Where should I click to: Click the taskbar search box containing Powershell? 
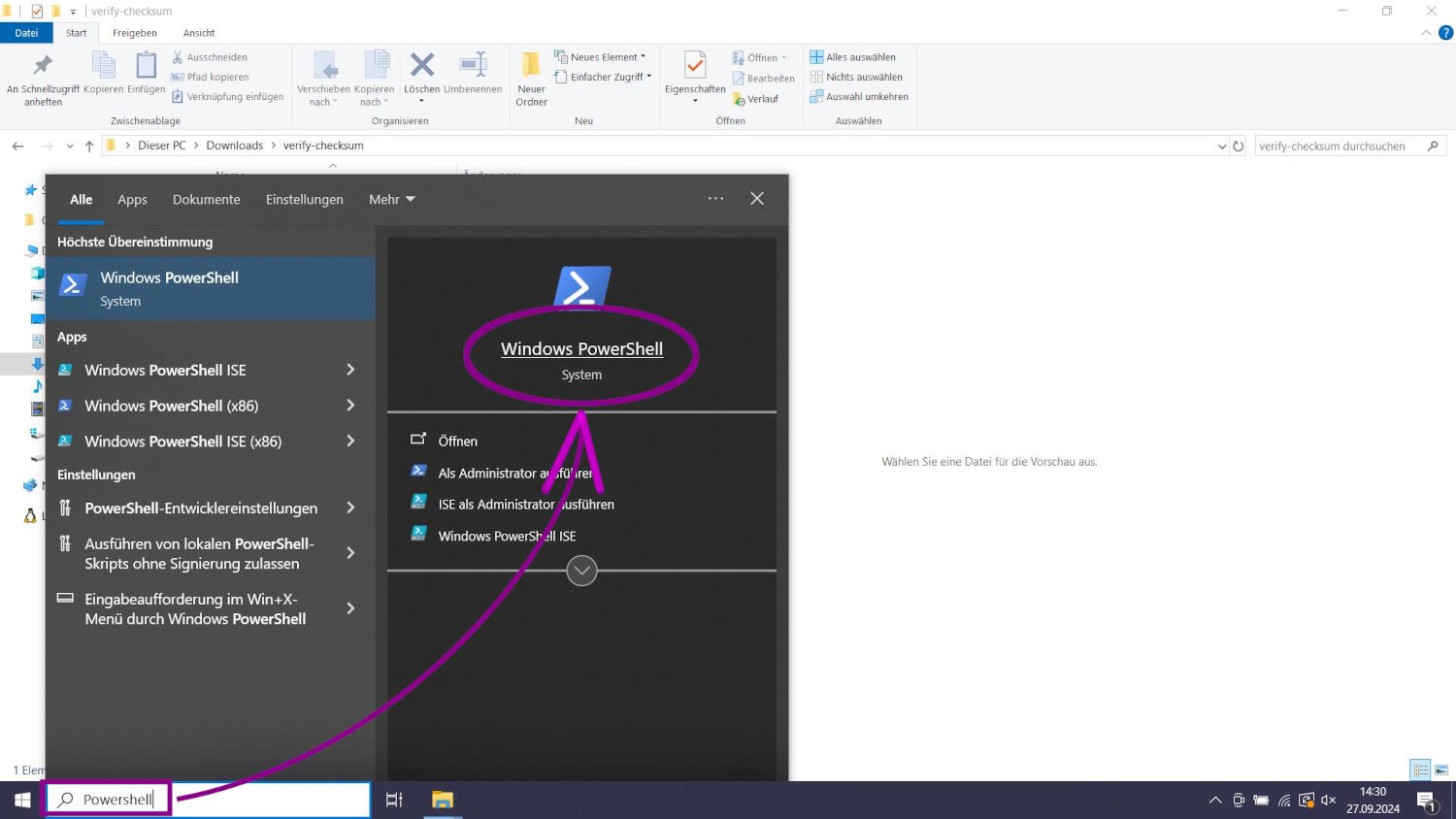[x=209, y=800]
